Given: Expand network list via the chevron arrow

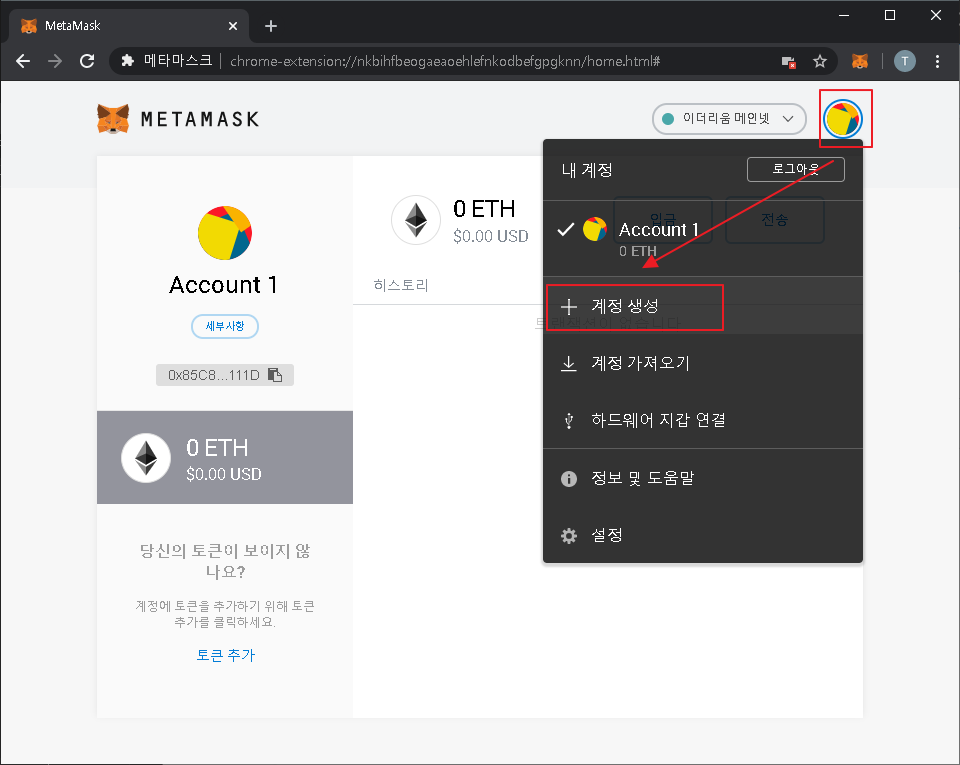Looking at the screenshot, I should point(788,119).
